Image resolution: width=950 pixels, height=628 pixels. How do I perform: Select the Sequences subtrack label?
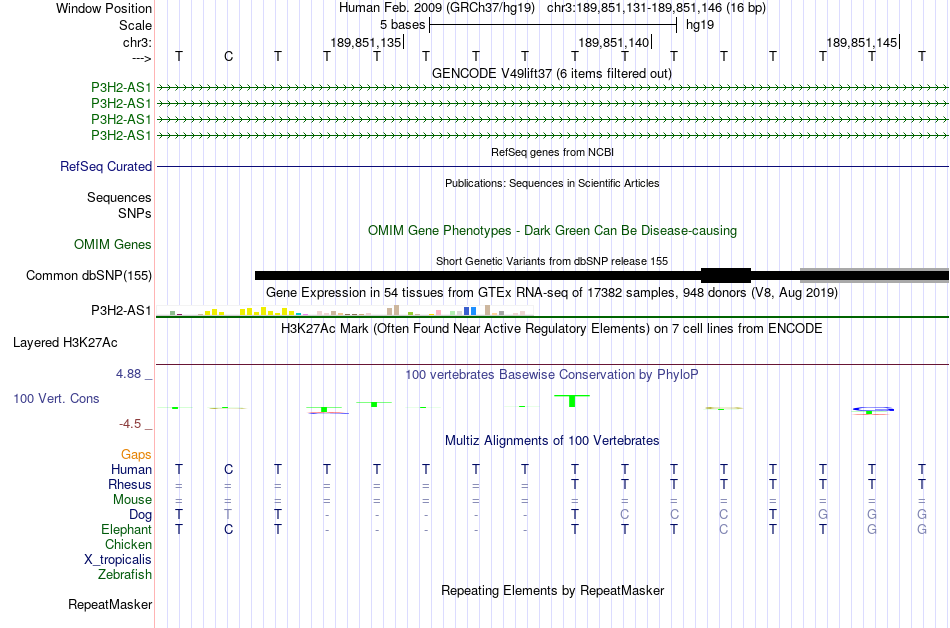(x=119, y=197)
